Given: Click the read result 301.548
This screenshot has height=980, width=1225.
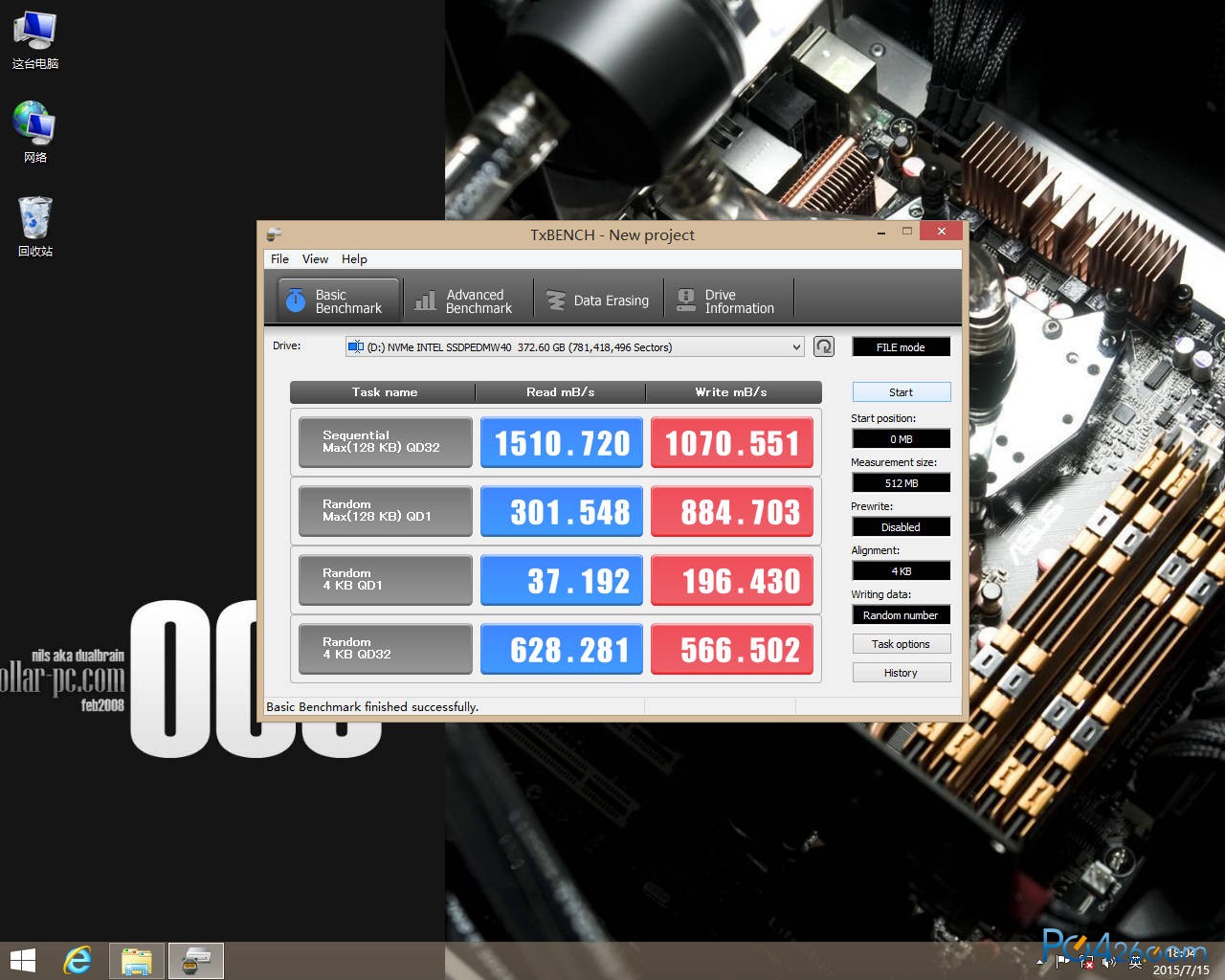Looking at the screenshot, I should [x=562, y=511].
